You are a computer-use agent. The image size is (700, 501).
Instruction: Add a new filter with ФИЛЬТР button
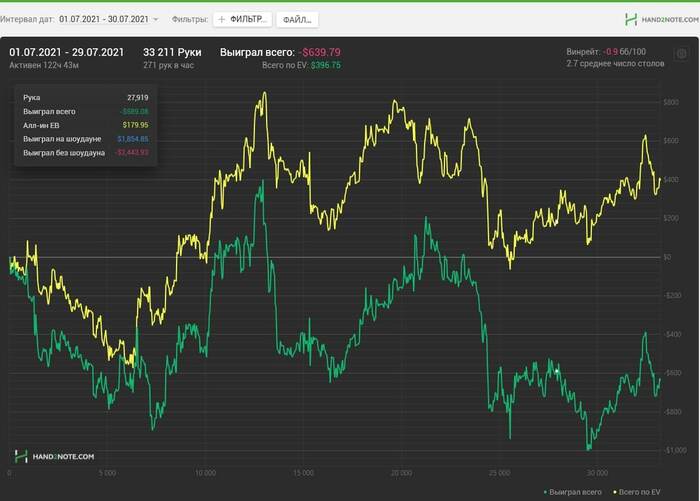coord(242,20)
